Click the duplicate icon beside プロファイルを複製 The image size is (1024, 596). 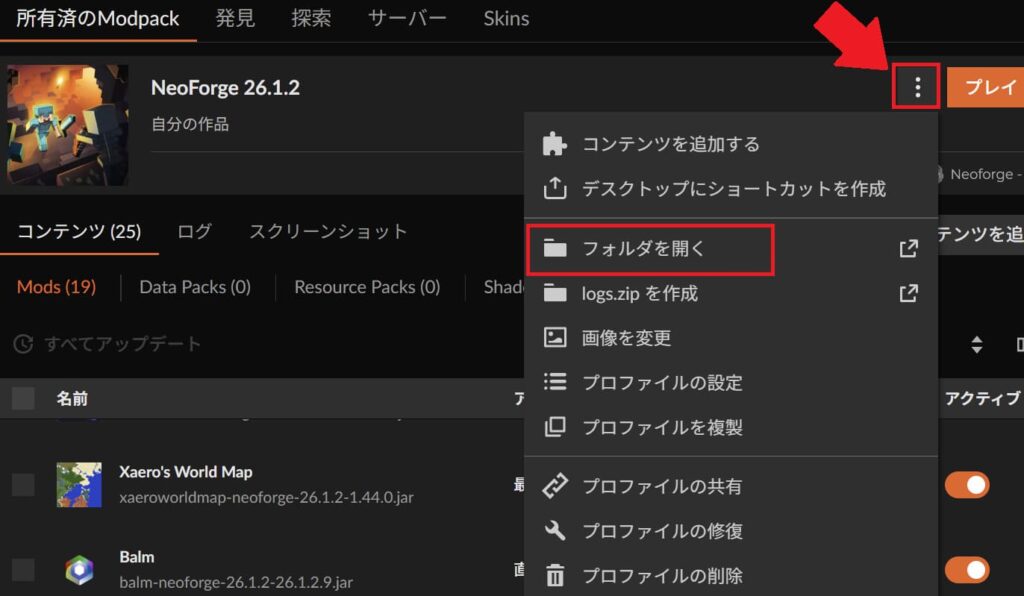(x=554, y=427)
